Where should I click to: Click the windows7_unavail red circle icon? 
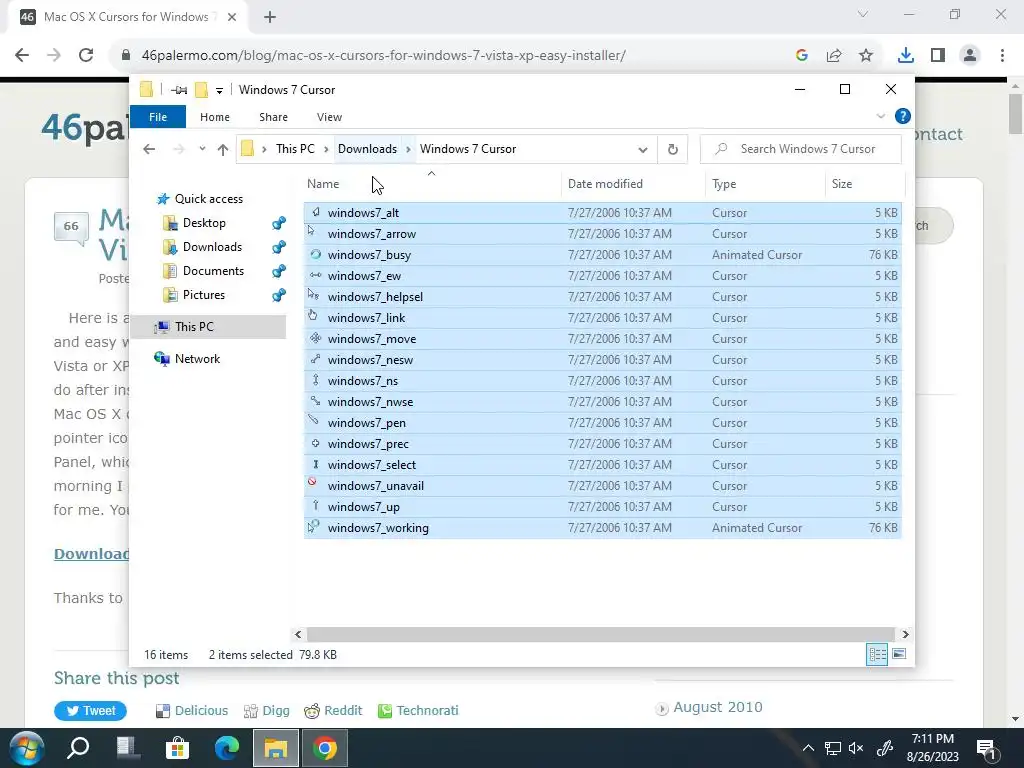pos(312,482)
